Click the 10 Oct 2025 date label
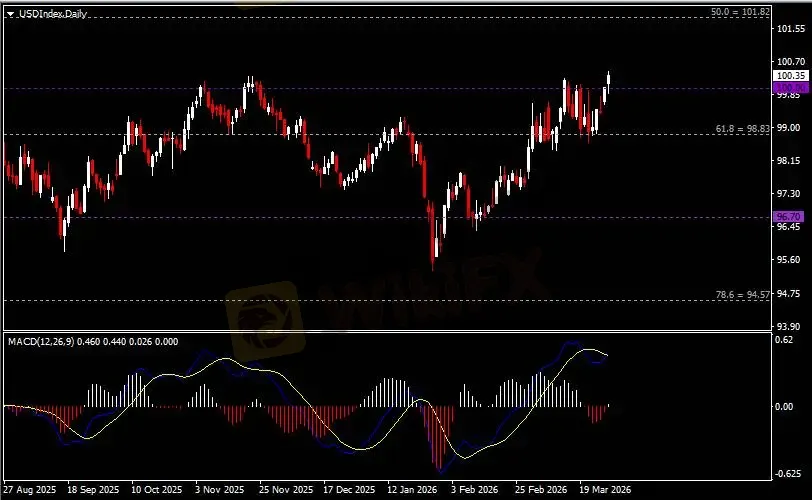Viewport: 812px width, 500px height. [156, 490]
